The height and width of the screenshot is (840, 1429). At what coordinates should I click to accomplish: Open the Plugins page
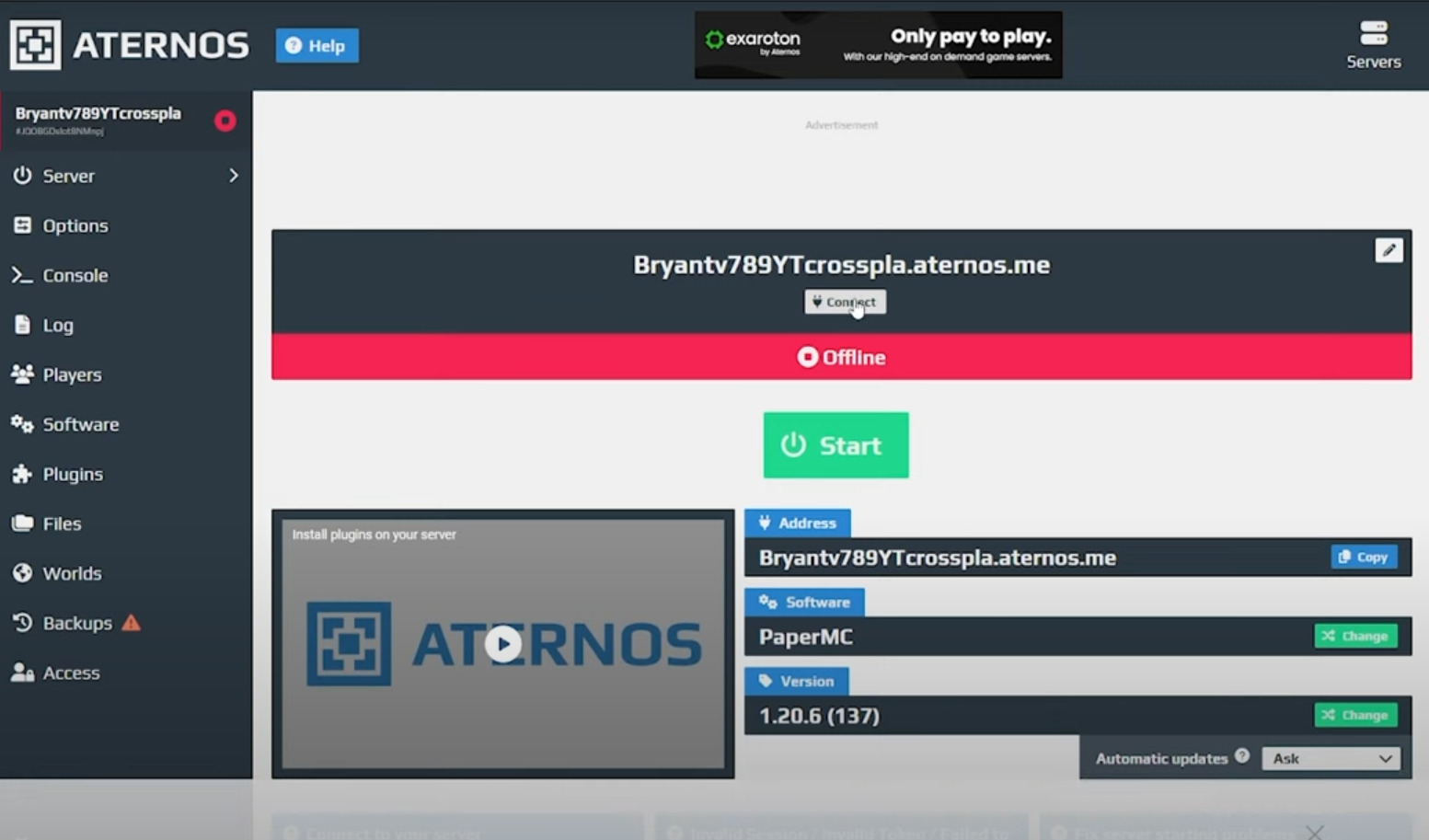coord(126,474)
